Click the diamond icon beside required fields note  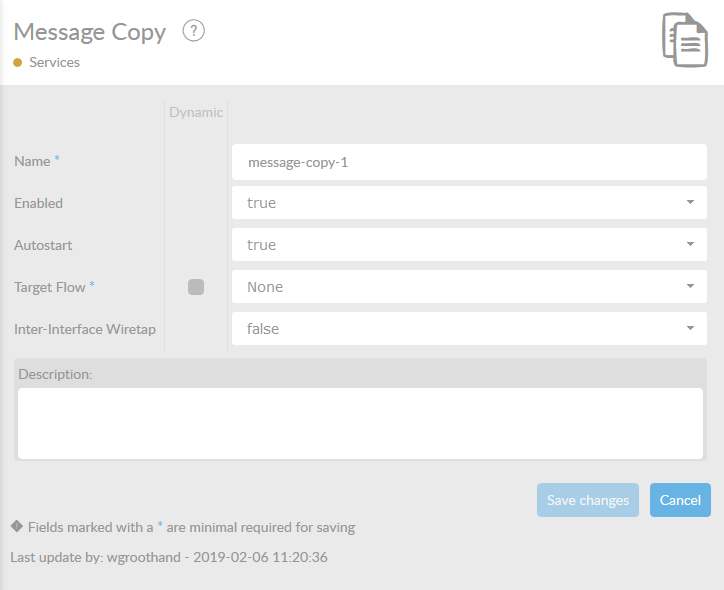point(16,526)
